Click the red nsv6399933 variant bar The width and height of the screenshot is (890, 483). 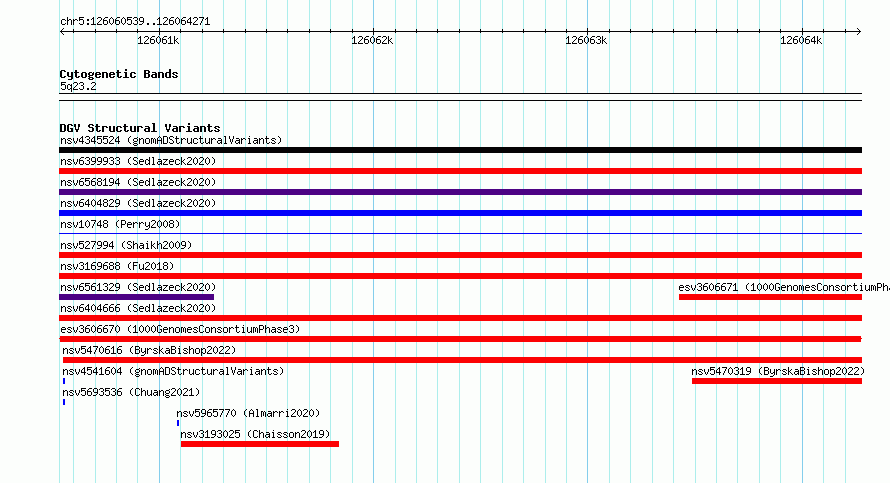click(460, 171)
